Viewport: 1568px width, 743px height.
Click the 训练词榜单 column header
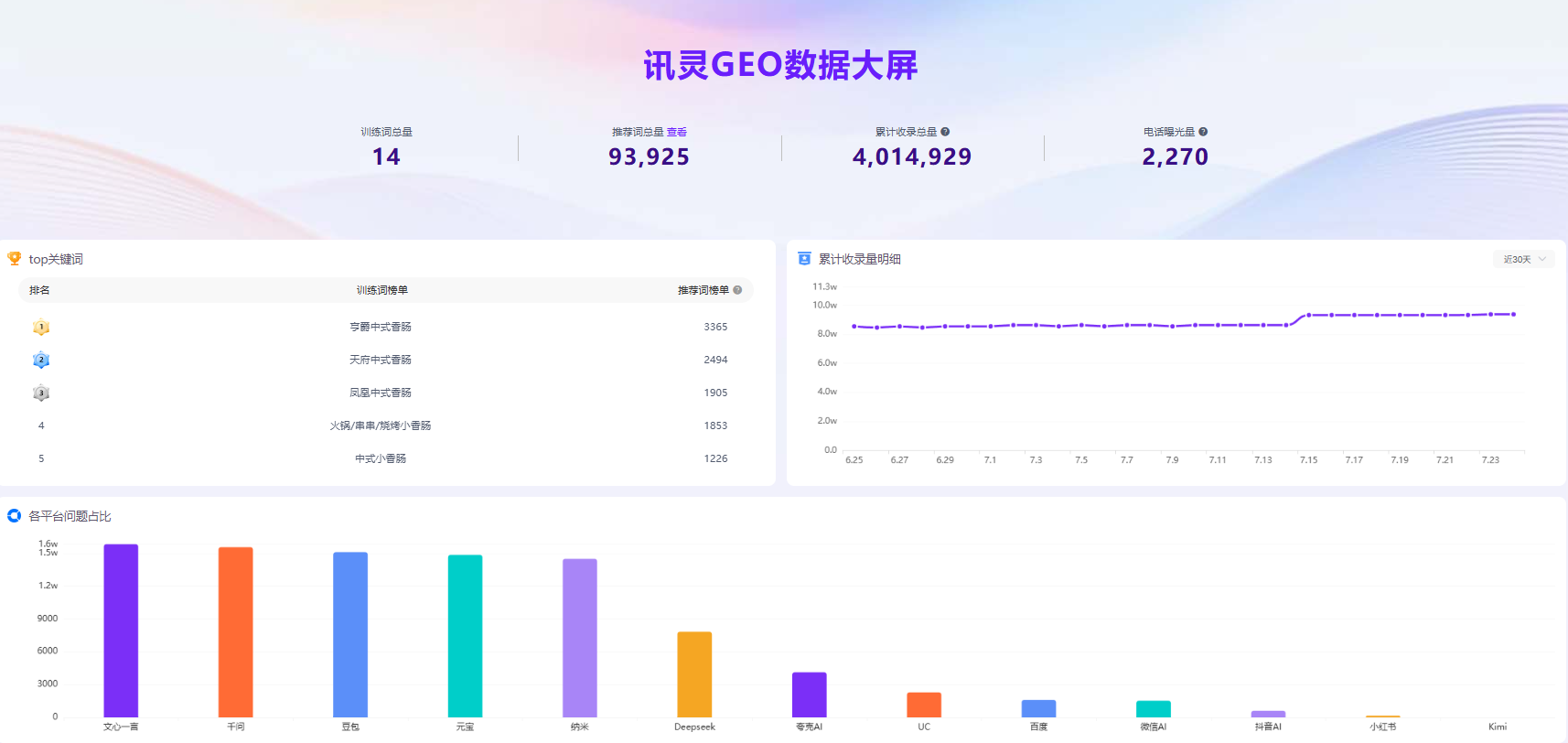tap(382, 290)
